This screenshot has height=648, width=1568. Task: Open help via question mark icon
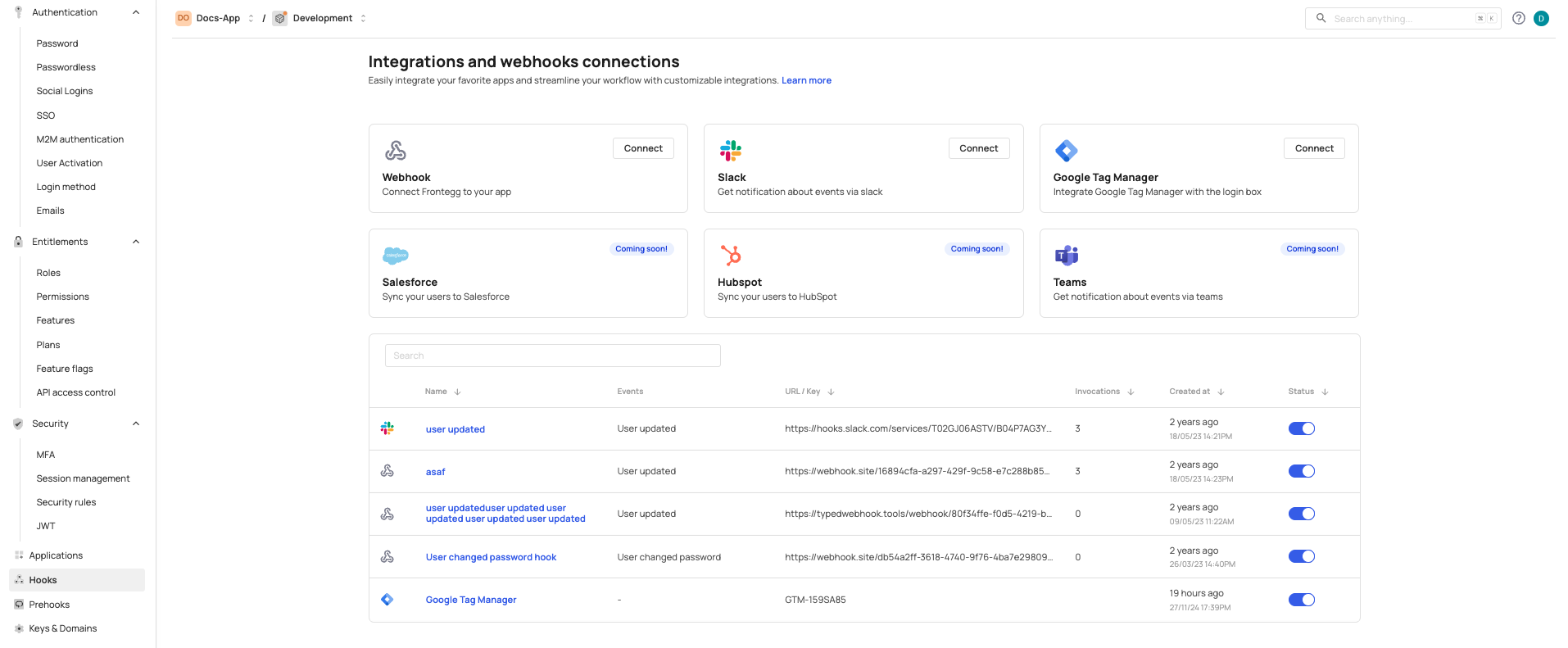[1518, 18]
